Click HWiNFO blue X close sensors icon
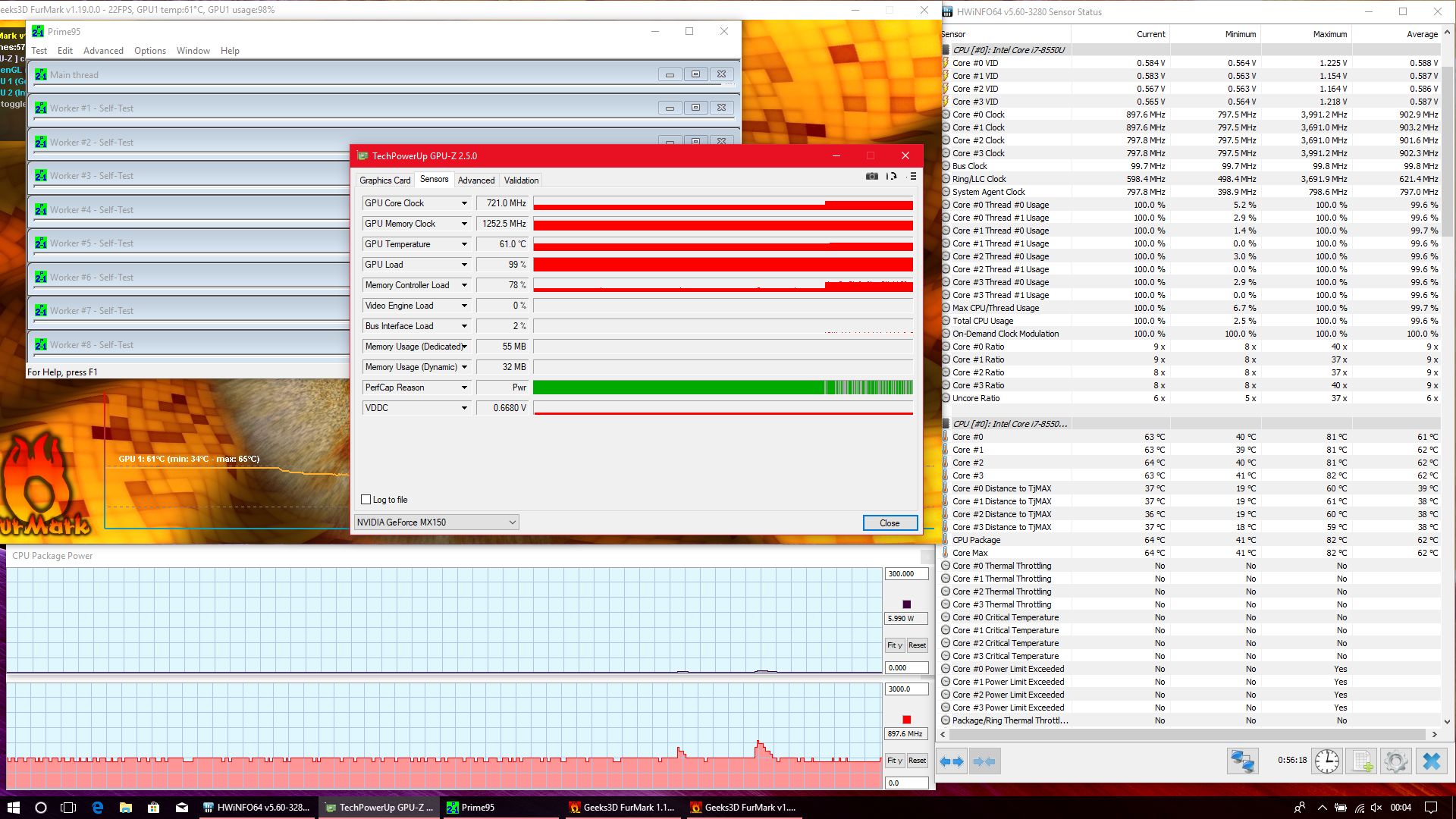The width and height of the screenshot is (1456, 819). pos(1431,761)
